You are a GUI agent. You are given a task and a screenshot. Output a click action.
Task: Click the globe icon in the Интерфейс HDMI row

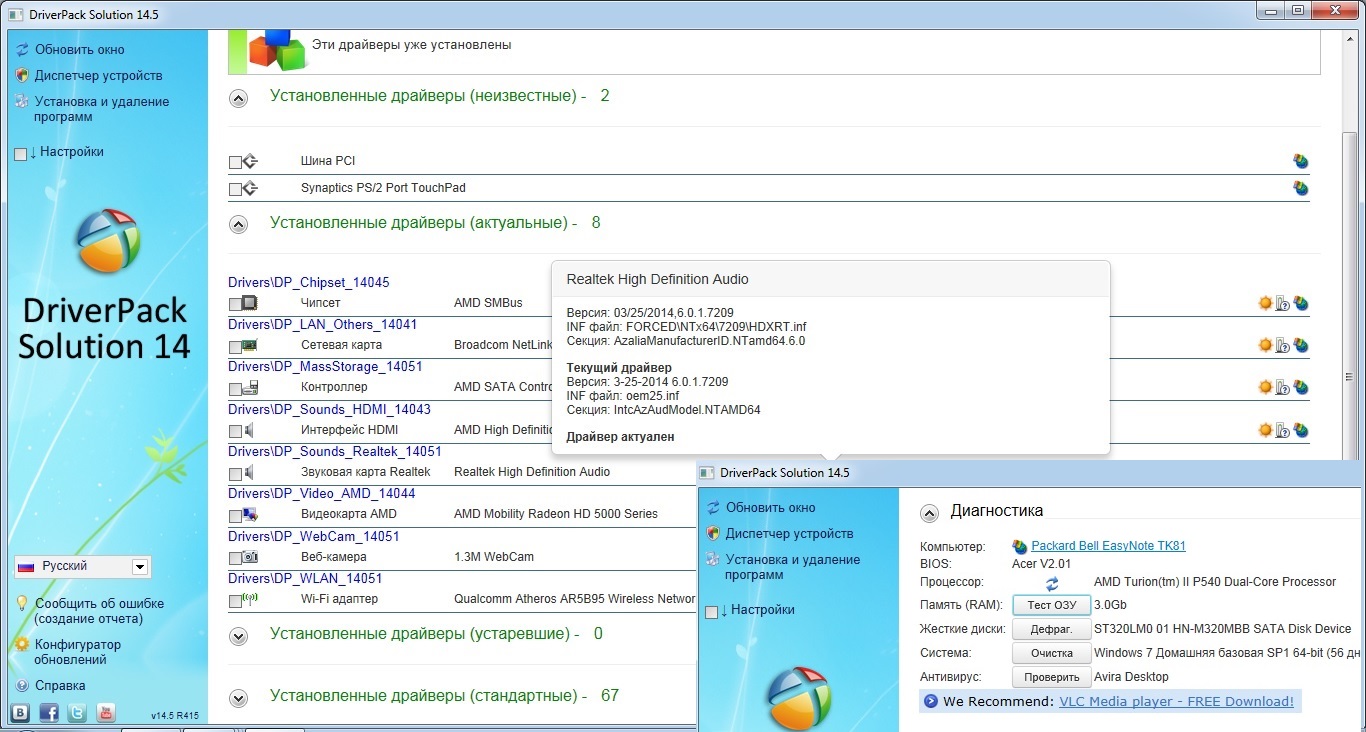(1301, 430)
